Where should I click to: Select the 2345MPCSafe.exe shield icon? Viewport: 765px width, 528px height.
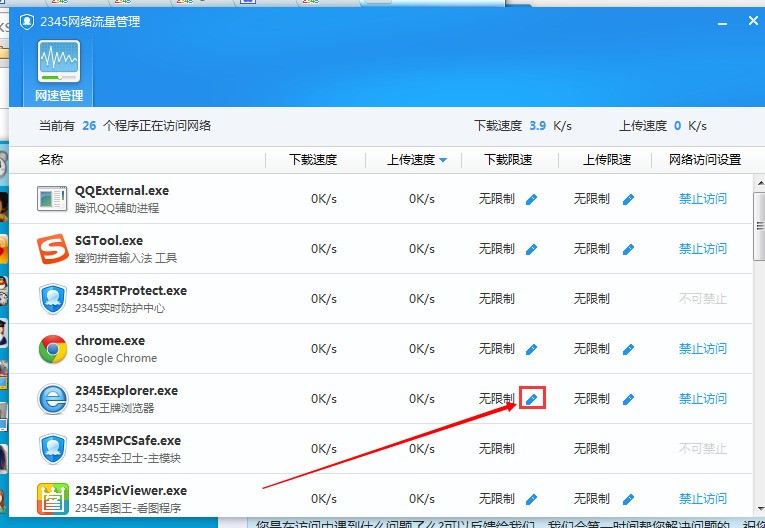tap(53, 448)
